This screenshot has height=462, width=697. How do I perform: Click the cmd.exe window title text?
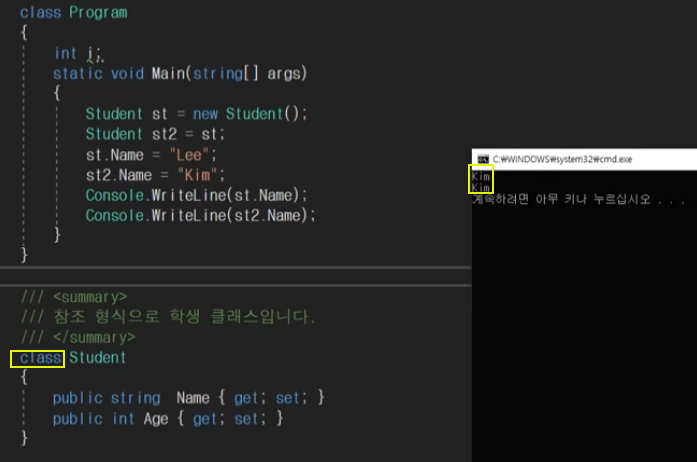tap(562, 159)
